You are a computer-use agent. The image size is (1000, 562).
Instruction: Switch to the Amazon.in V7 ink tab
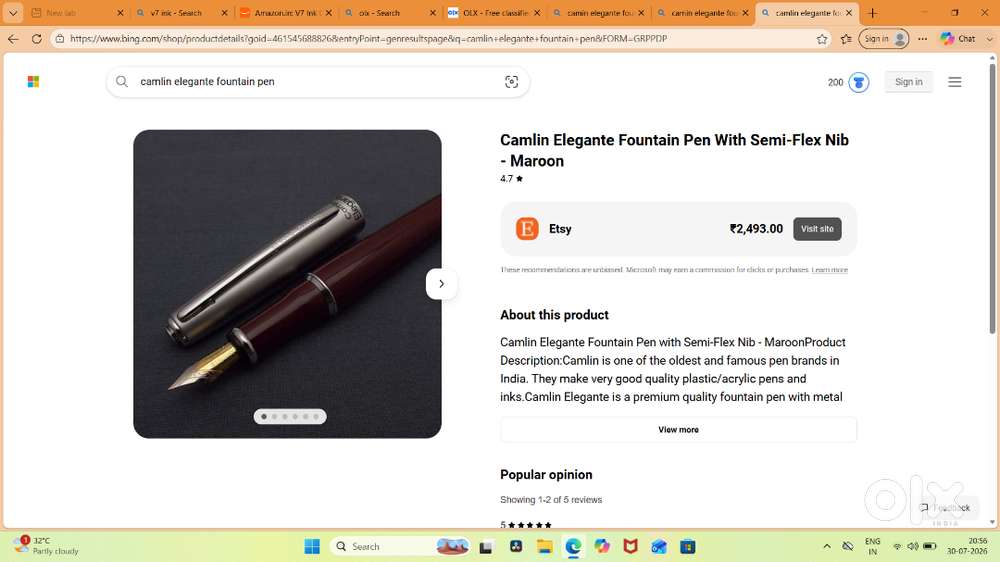point(286,13)
